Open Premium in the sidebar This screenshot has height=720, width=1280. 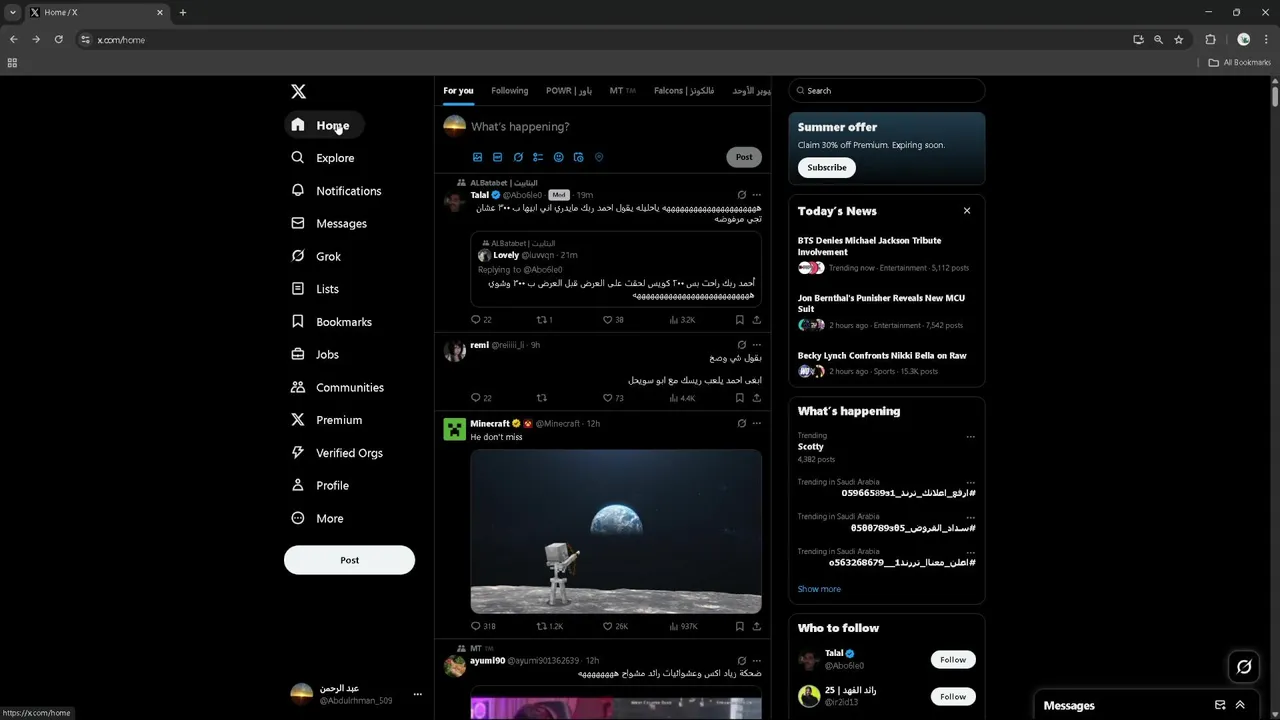click(326, 420)
